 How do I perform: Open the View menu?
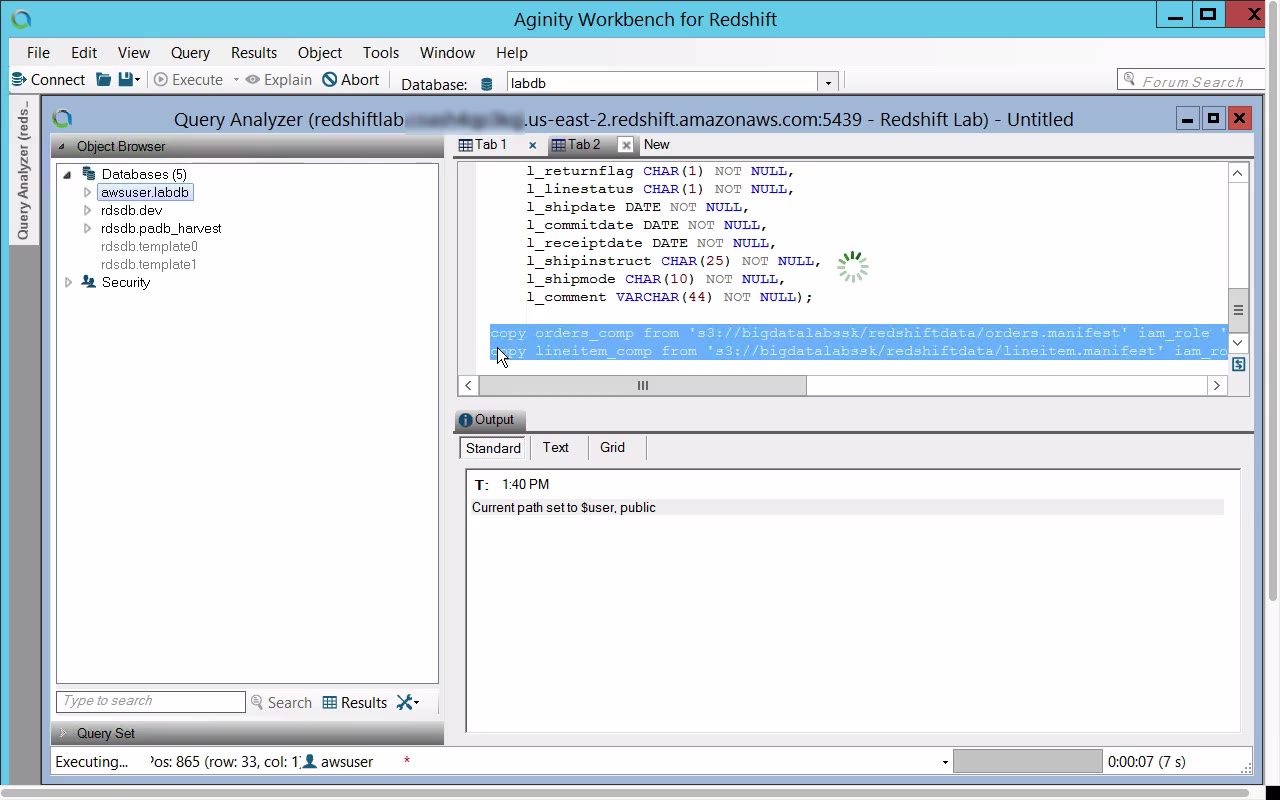tap(134, 53)
